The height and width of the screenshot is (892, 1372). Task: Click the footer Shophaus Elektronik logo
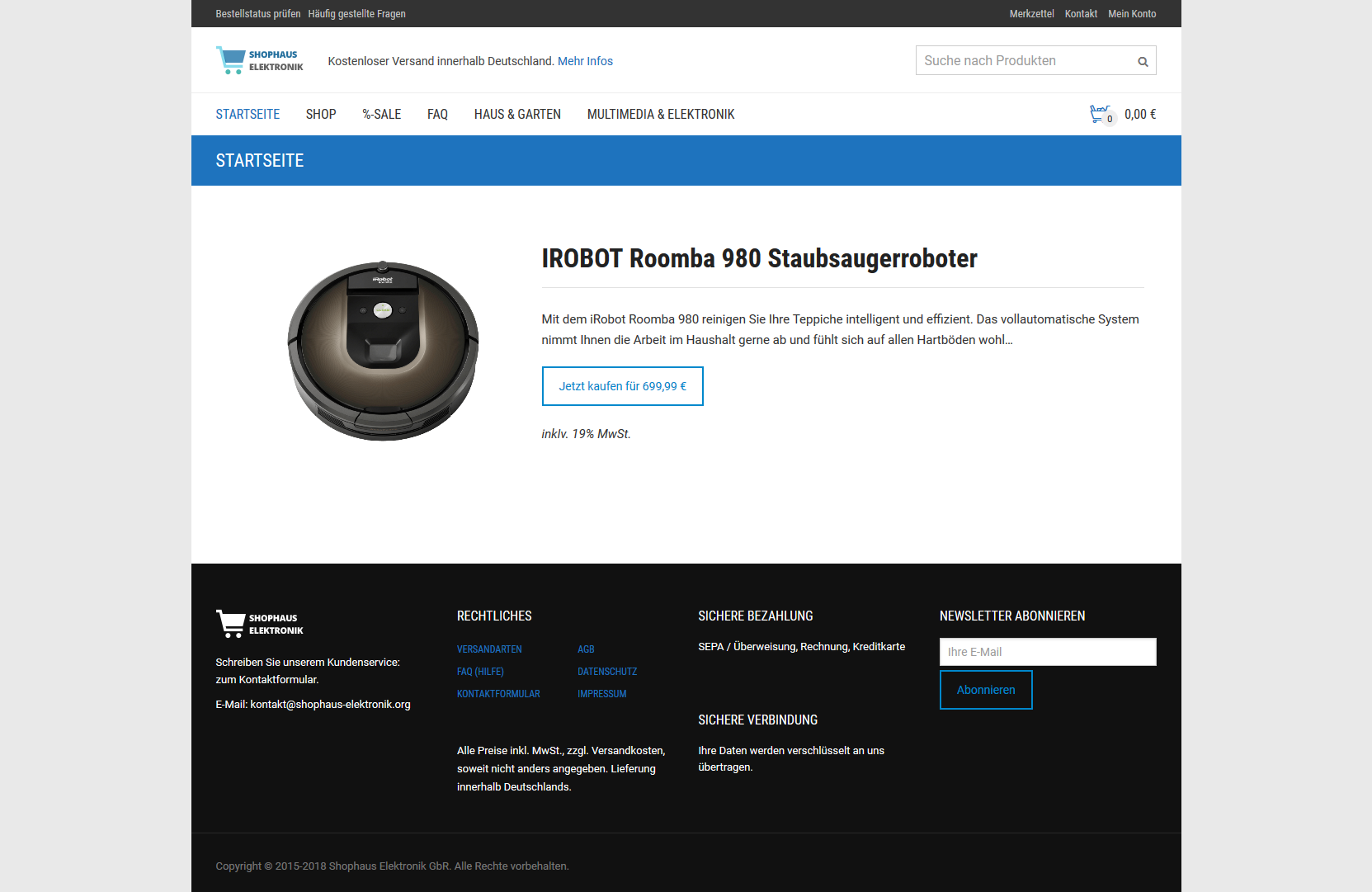click(259, 624)
